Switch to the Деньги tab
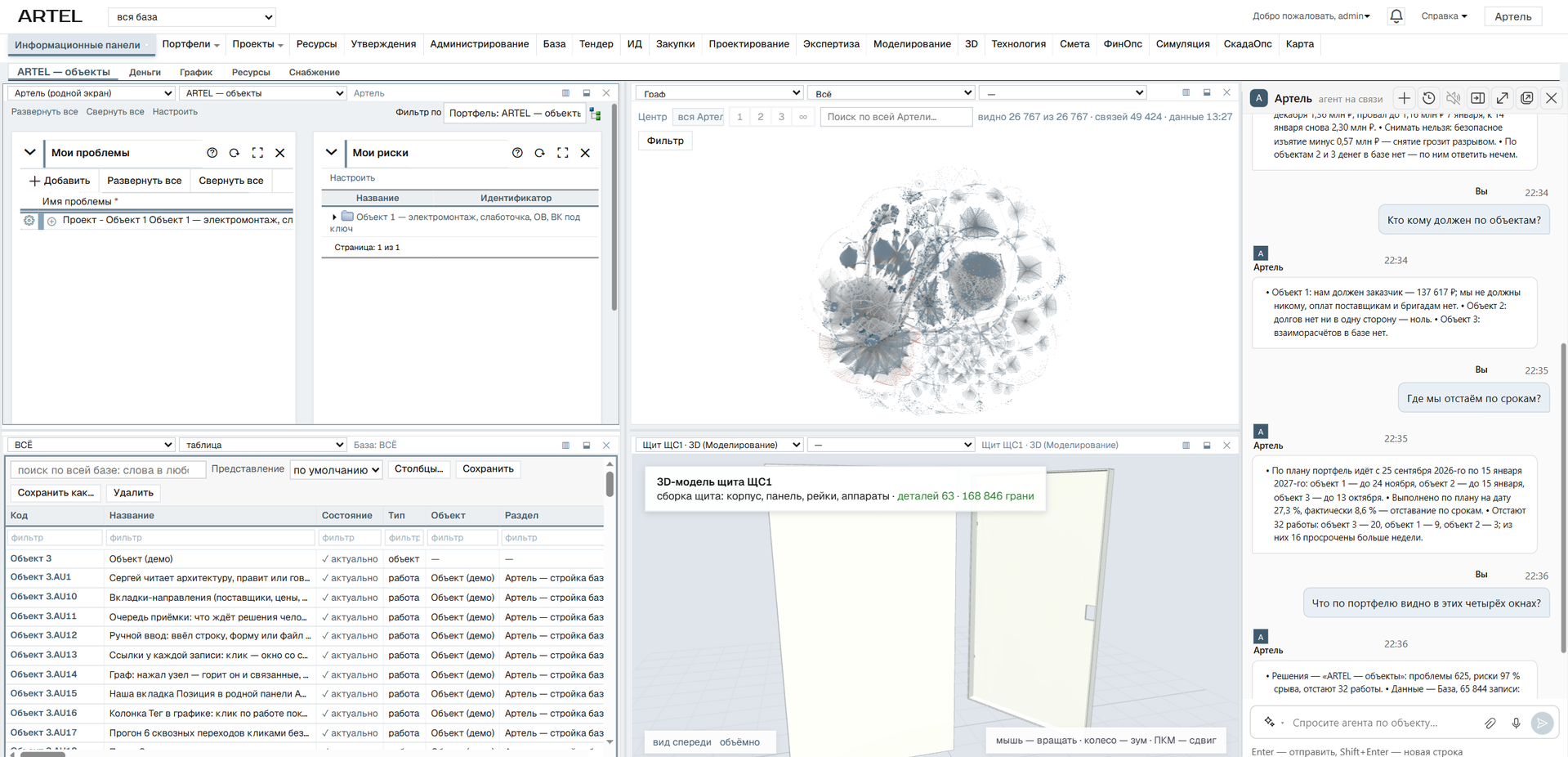 pos(145,72)
